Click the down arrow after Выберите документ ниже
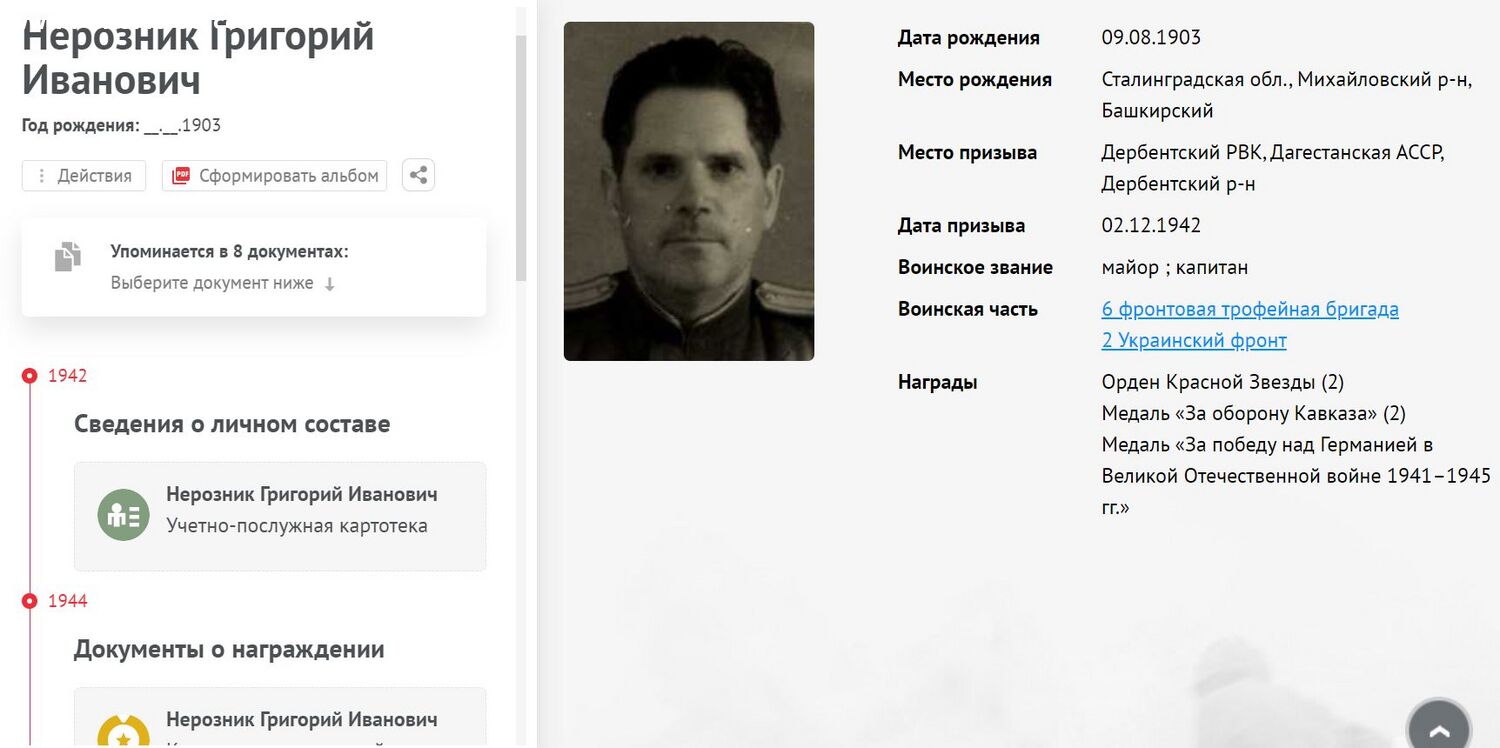Viewport: 1500px width, 748px height. [x=329, y=284]
